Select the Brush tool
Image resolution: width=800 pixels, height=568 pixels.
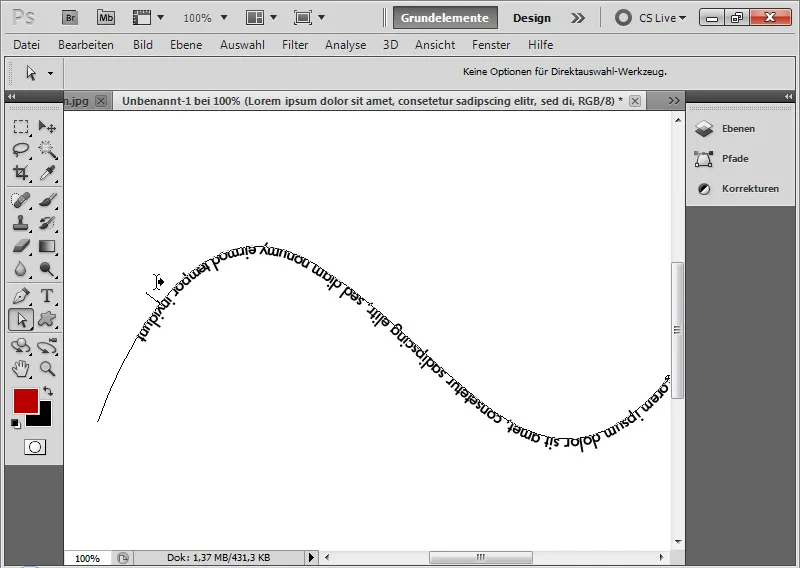pyautogui.click(x=47, y=200)
